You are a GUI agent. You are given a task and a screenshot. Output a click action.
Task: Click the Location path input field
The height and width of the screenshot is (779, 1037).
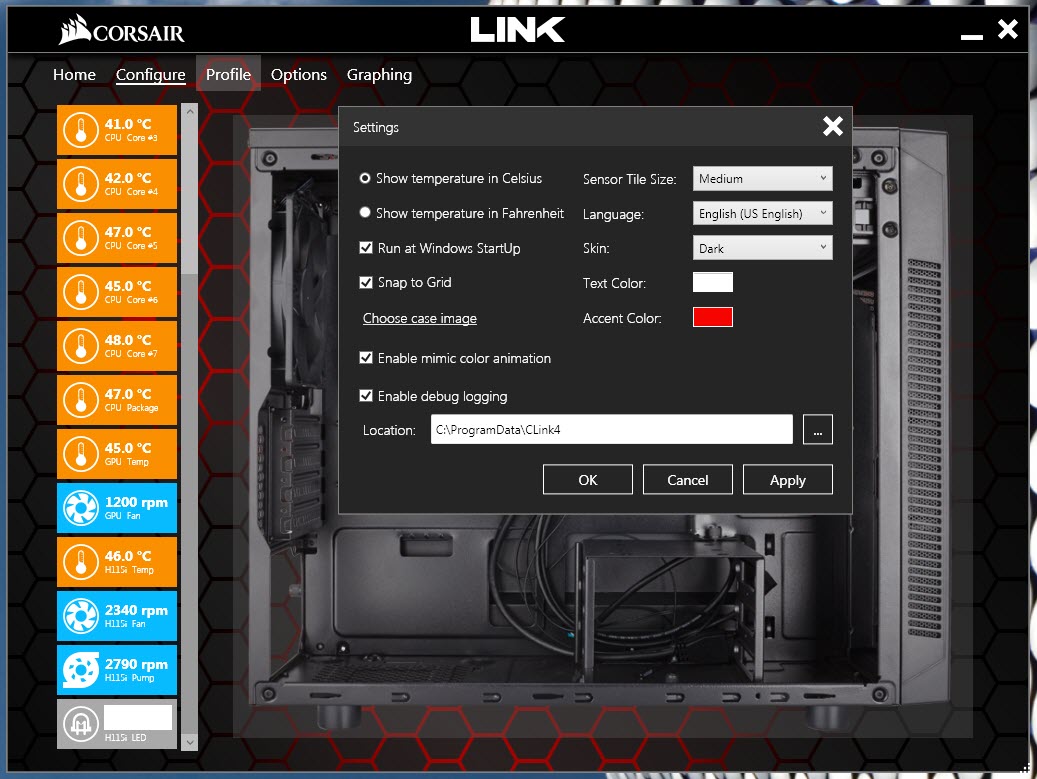tap(612, 430)
